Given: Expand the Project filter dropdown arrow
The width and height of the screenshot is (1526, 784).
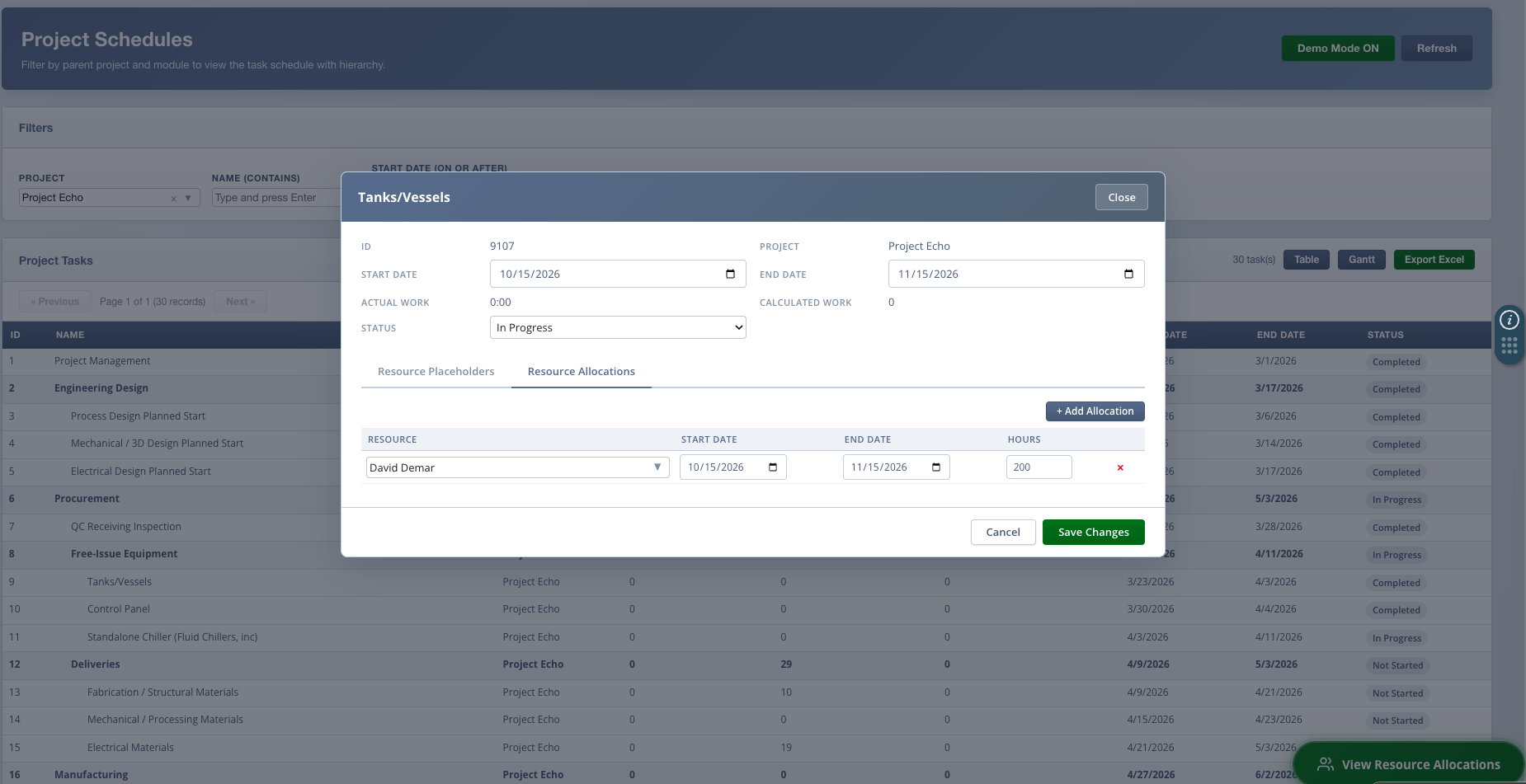Looking at the screenshot, I should pos(188,198).
